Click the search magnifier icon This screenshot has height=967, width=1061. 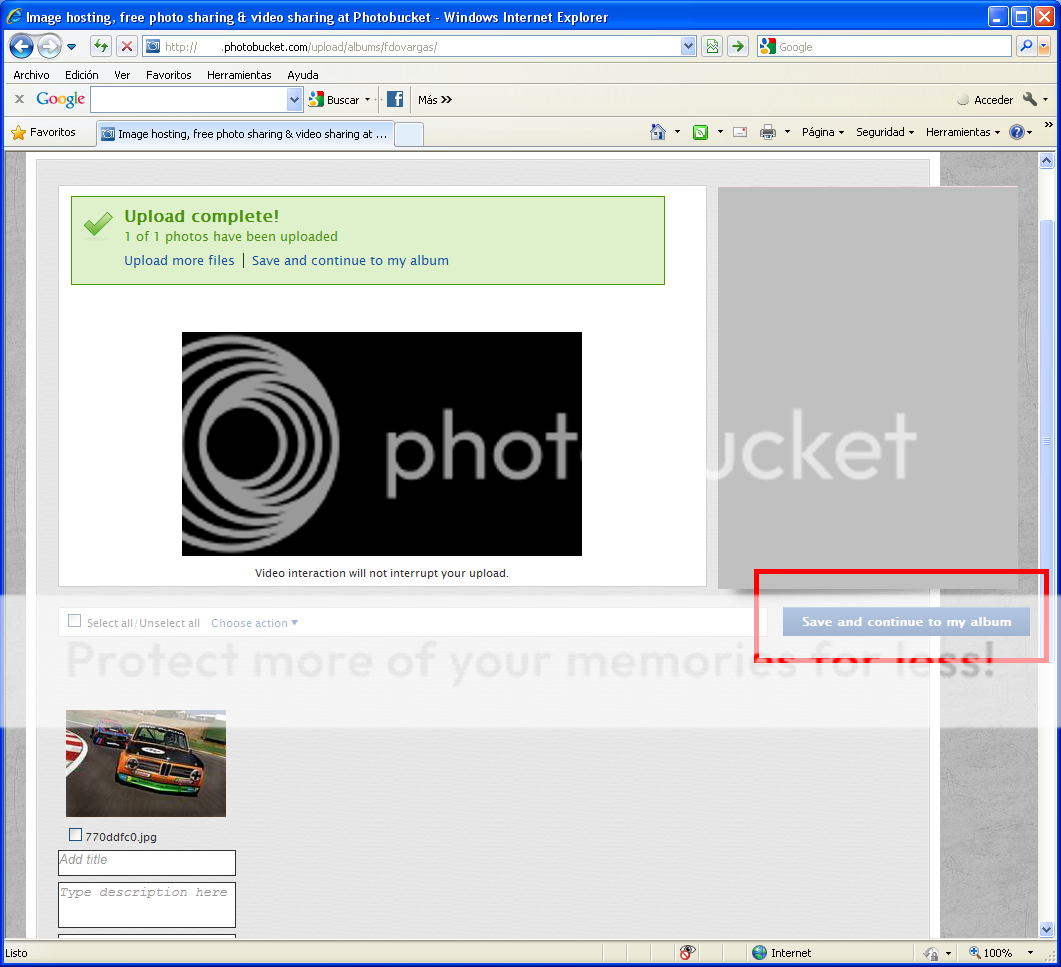(x=1025, y=46)
